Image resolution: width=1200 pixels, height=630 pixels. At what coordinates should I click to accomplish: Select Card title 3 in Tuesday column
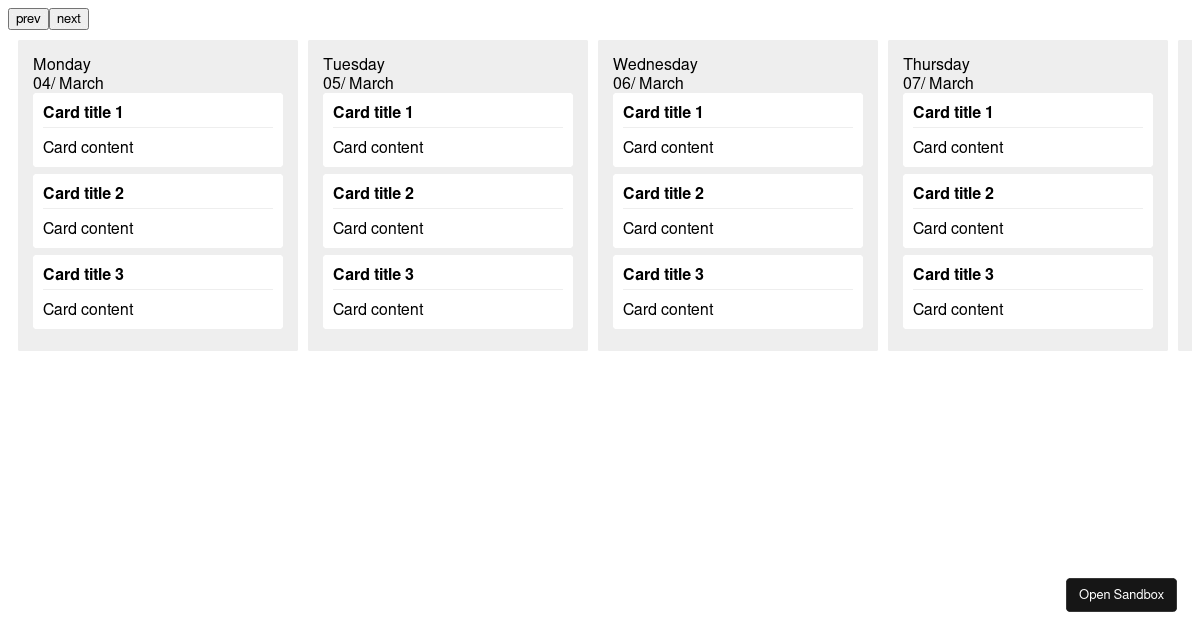373,274
